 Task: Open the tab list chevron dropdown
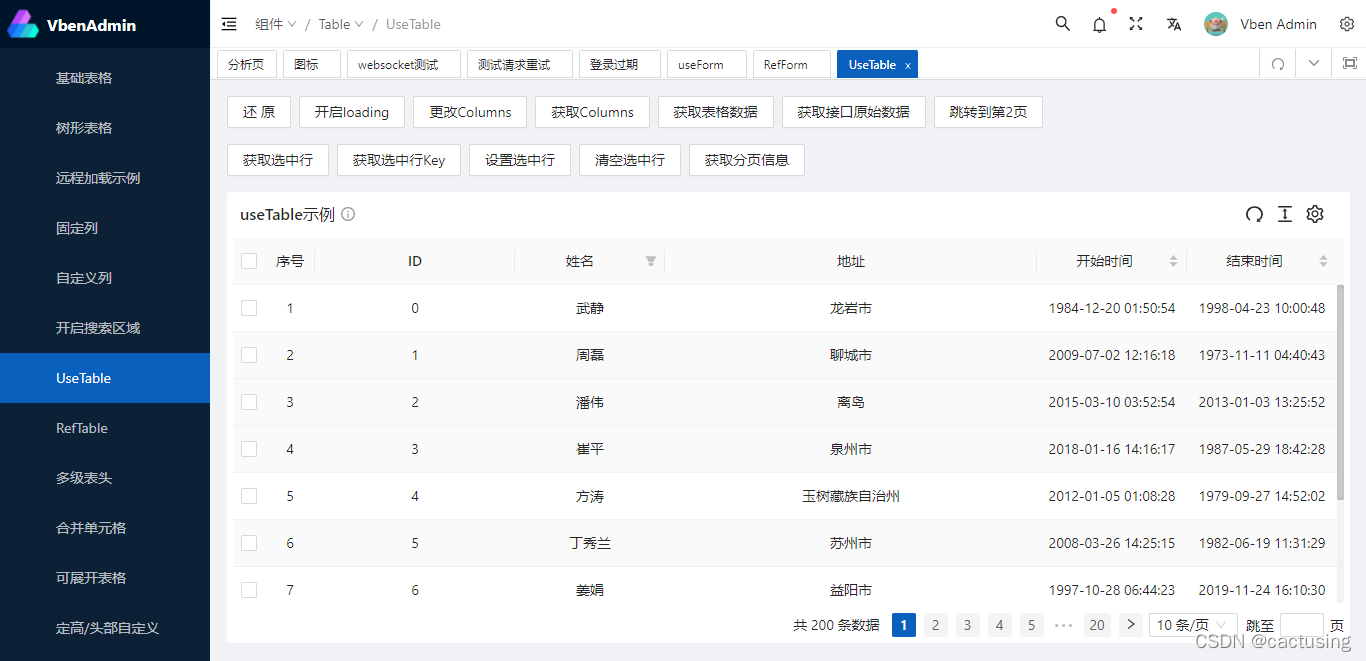tap(1313, 62)
